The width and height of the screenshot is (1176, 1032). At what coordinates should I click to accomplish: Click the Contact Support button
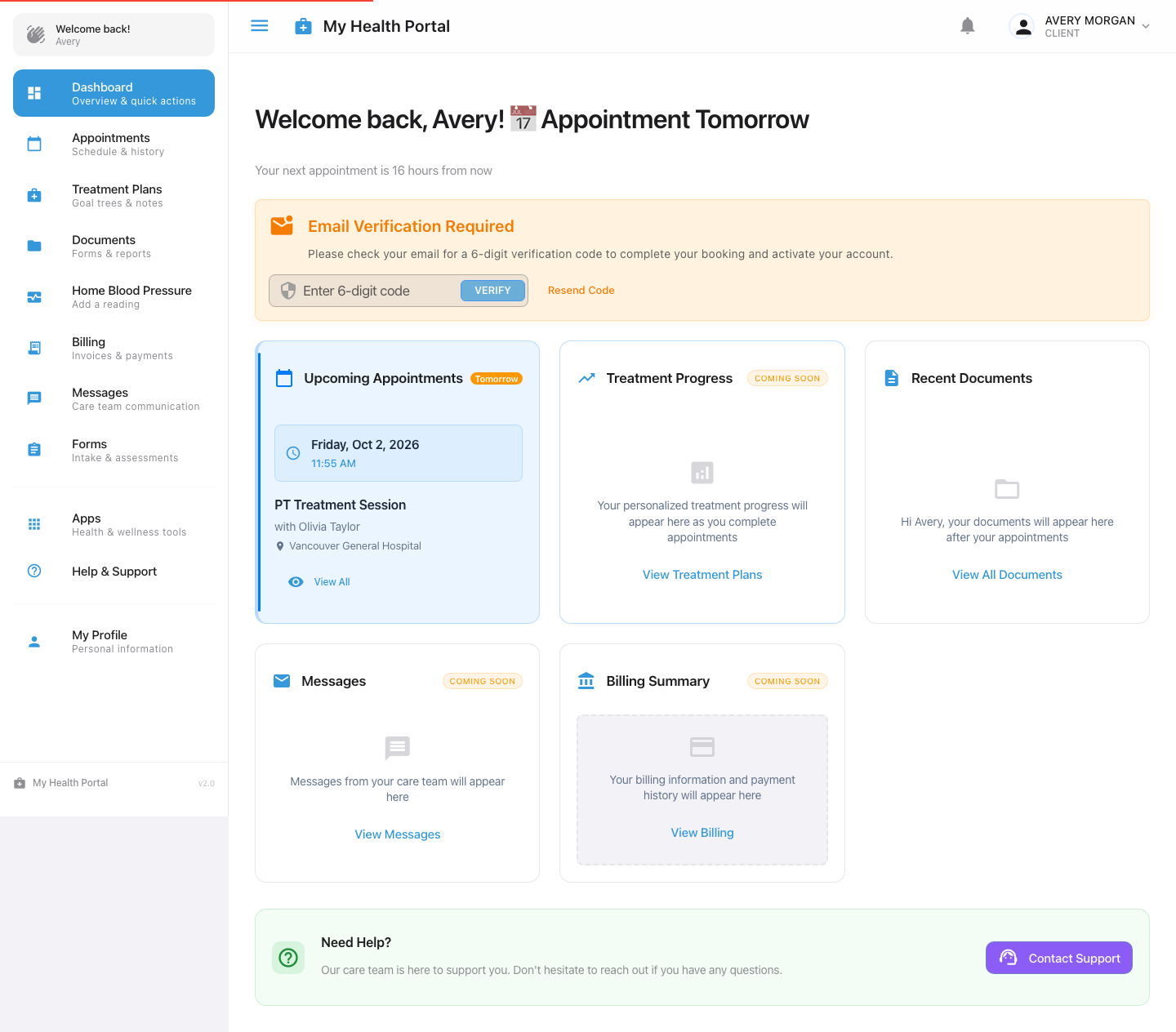[1058, 958]
